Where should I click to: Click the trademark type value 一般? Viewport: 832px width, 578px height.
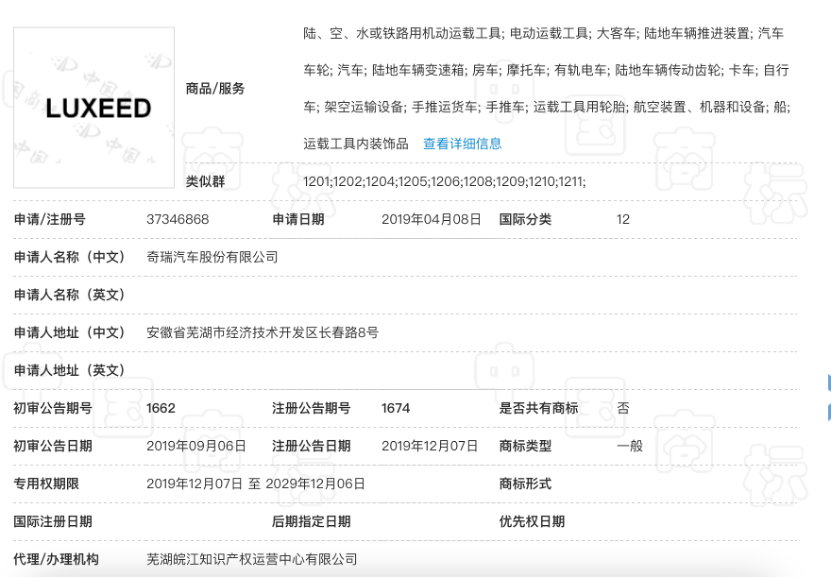point(630,446)
